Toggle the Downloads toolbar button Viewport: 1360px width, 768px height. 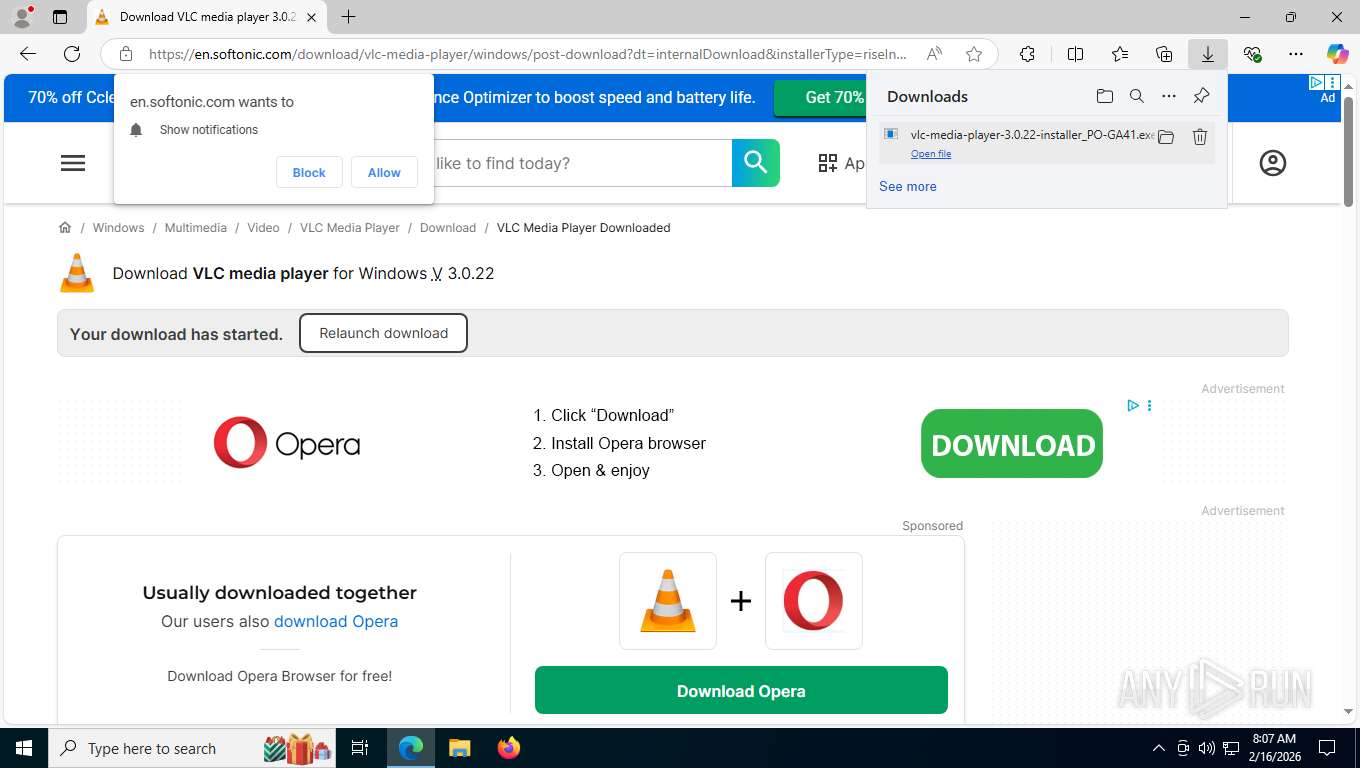(x=1208, y=54)
